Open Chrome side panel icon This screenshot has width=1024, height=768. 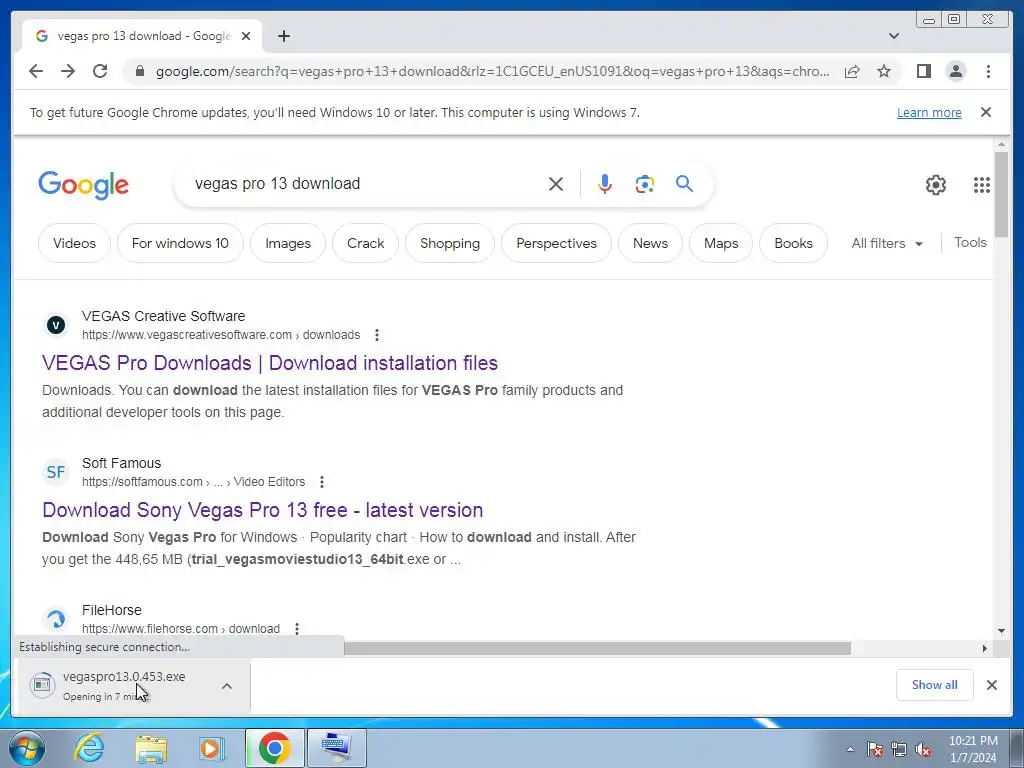[x=923, y=71]
